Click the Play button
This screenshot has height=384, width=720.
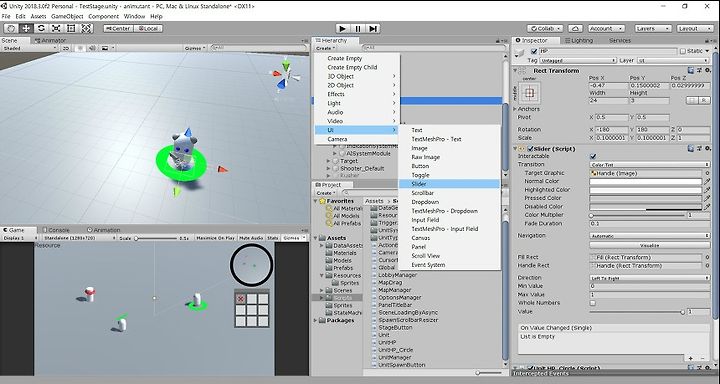pos(342,28)
